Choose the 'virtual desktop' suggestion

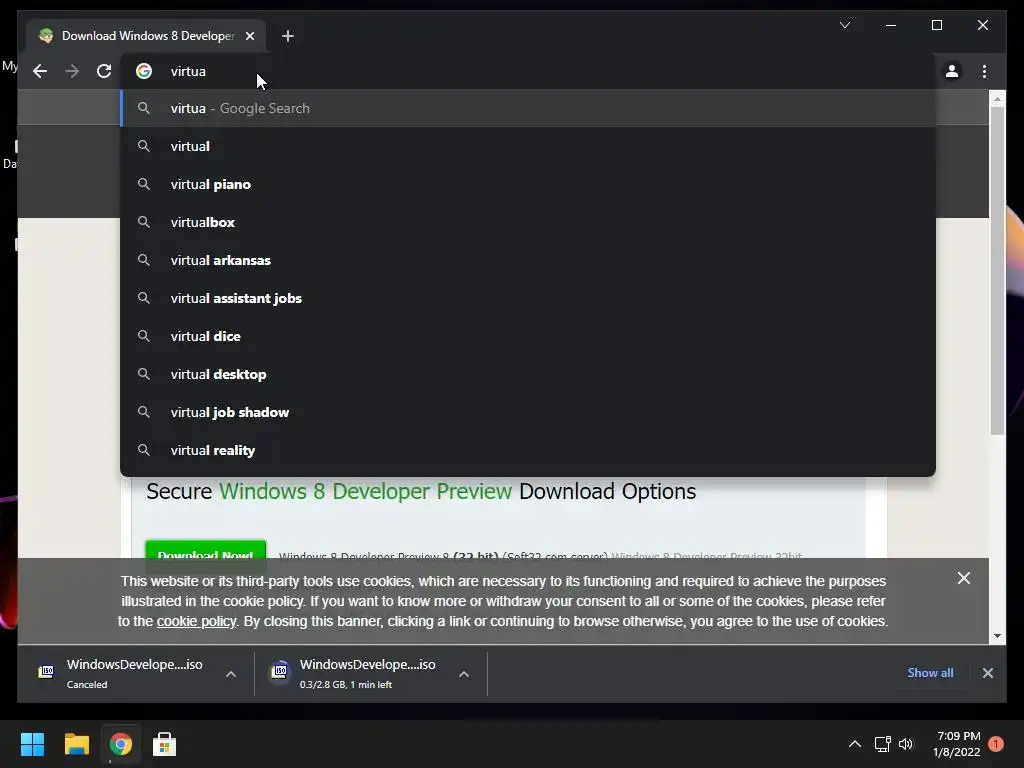tap(528, 374)
